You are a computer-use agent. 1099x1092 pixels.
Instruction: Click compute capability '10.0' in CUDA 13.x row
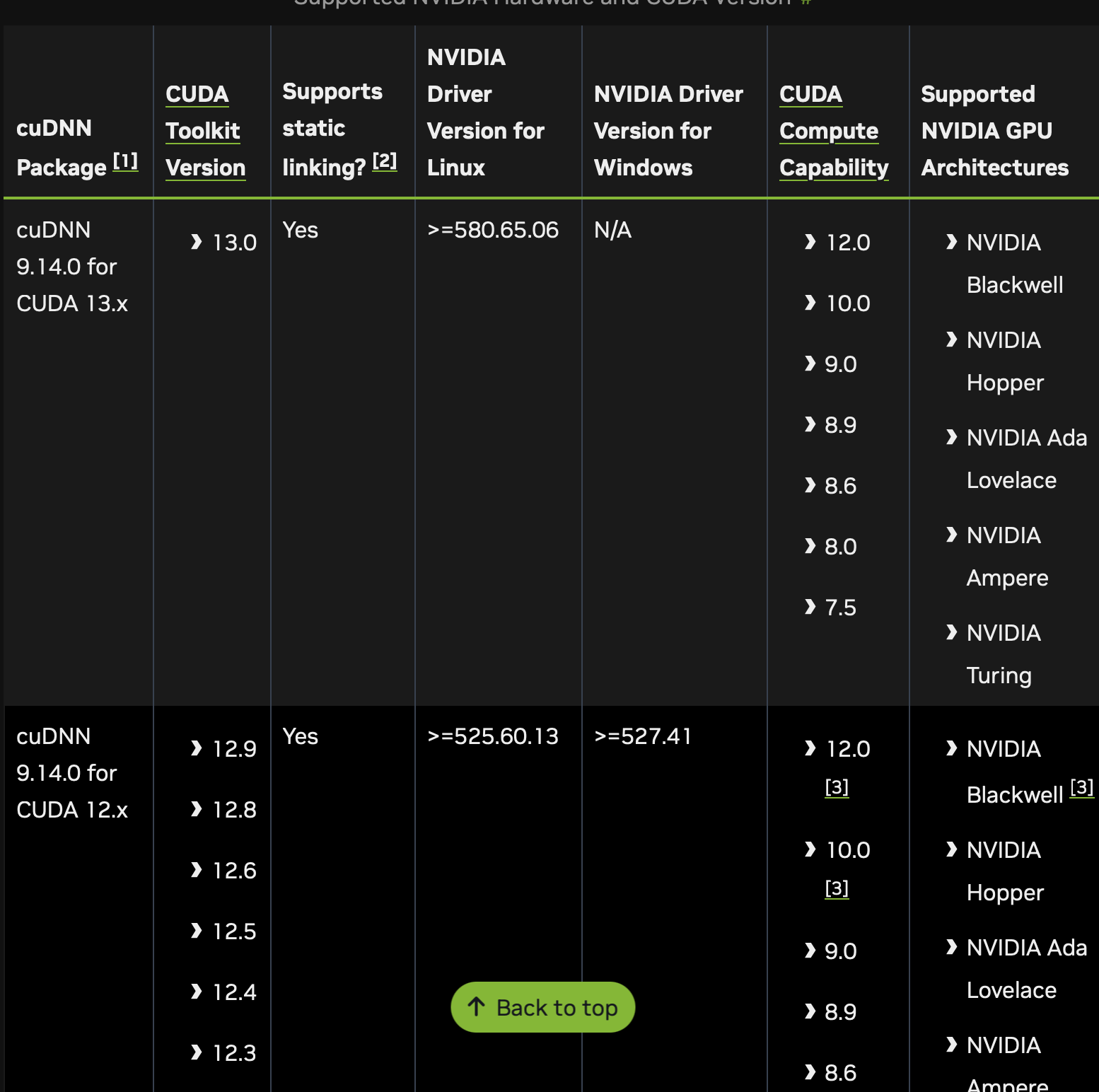[x=848, y=303]
